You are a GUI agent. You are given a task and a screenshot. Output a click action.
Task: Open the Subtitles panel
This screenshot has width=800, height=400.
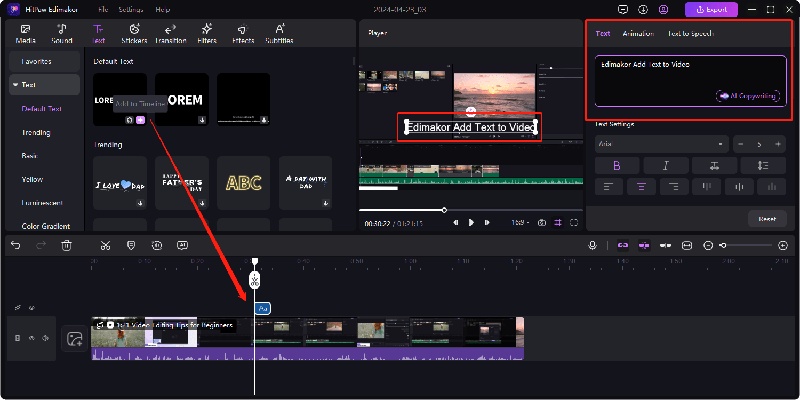(279, 34)
